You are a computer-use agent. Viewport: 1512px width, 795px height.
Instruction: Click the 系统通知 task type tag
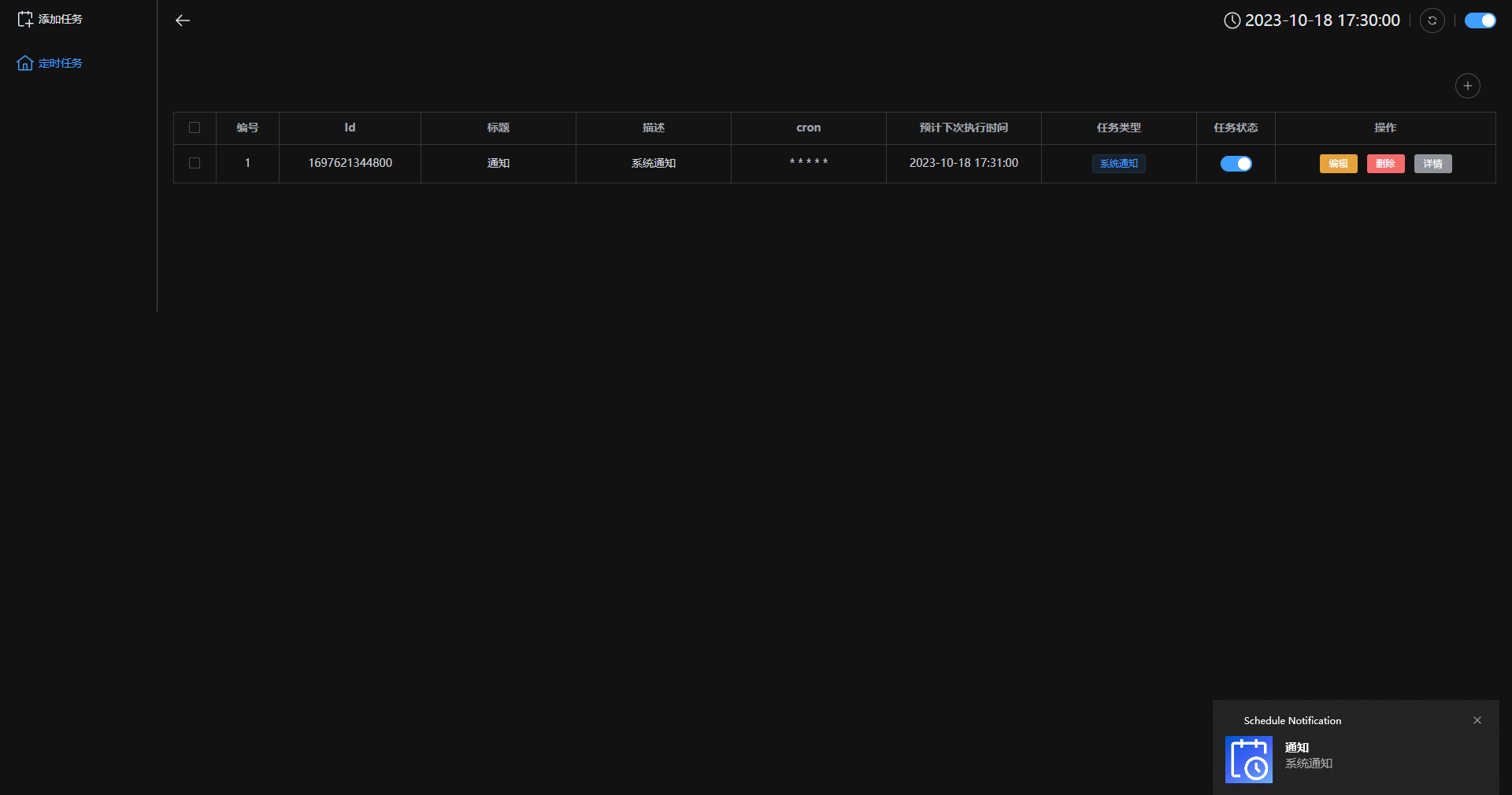[1118, 164]
